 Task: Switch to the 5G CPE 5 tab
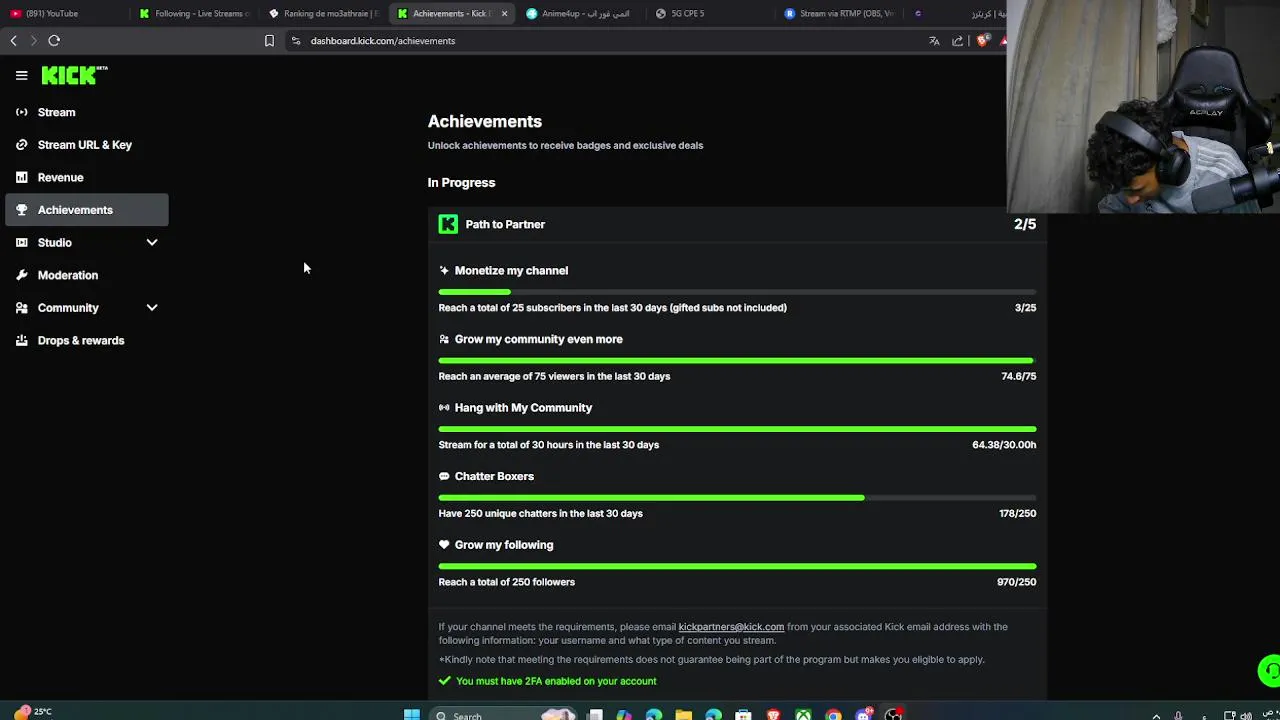pyautogui.click(x=710, y=13)
